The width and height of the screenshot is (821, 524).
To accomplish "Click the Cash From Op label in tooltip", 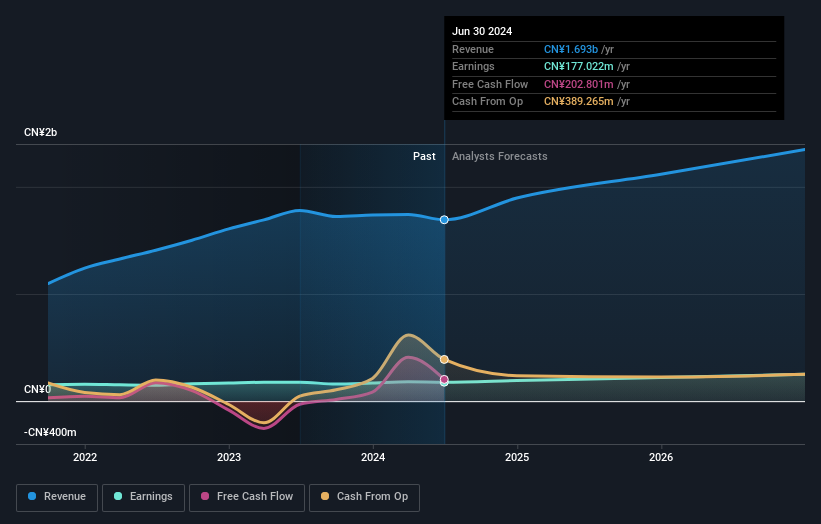I will pyautogui.click(x=487, y=102).
